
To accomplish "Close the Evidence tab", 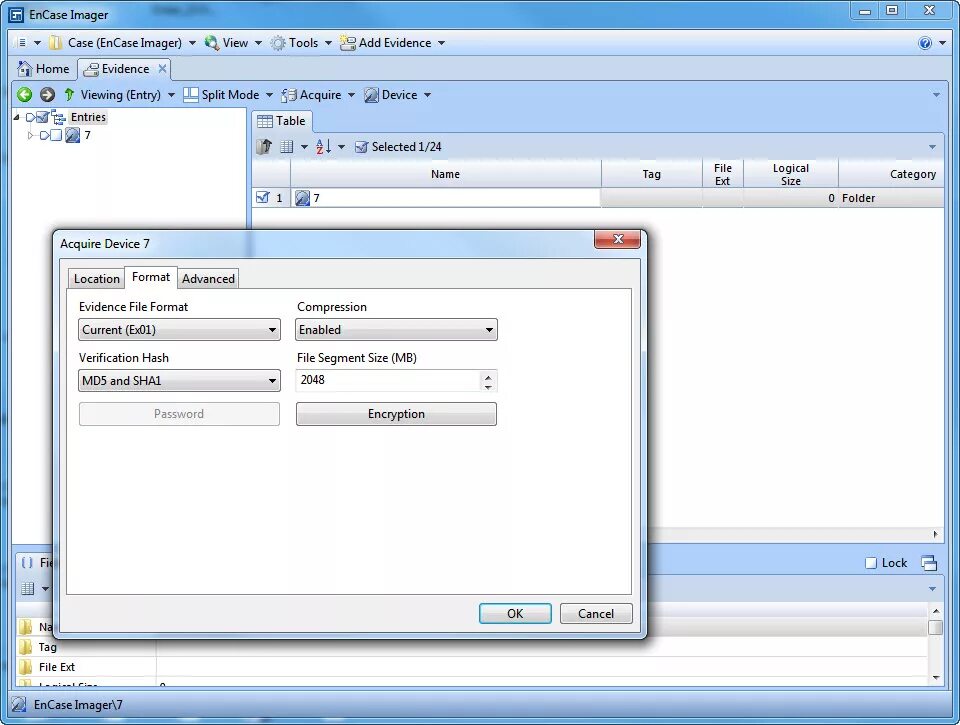I will point(162,69).
